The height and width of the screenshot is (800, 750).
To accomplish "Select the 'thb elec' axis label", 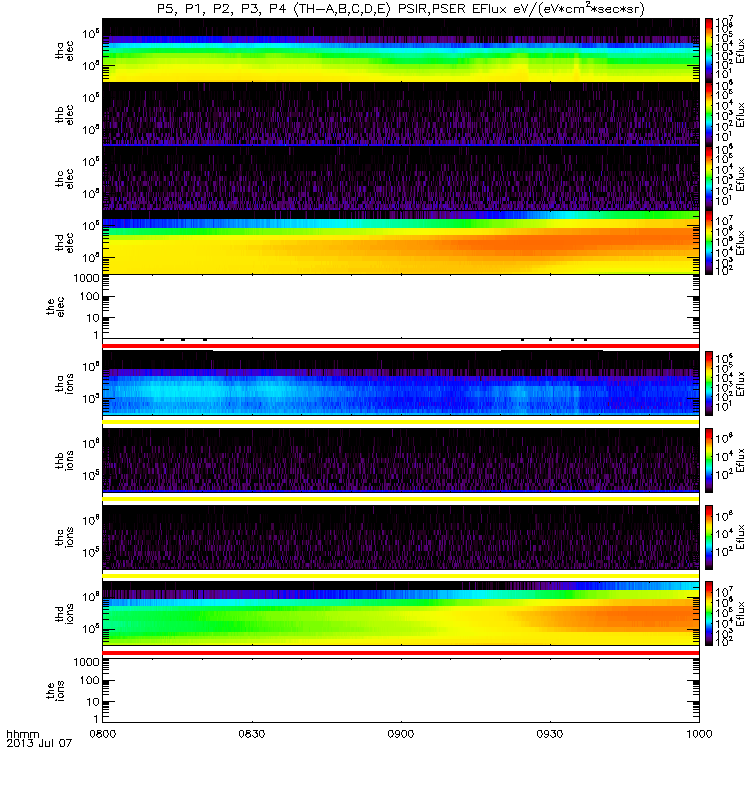I will pos(65,114).
